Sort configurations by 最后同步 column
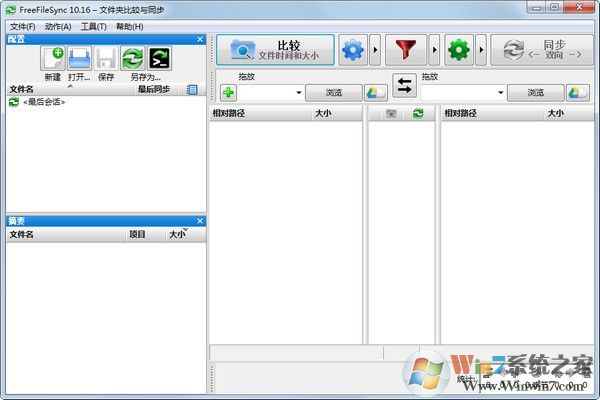The height and width of the screenshot is (400, 600). click(x=154, y=89)
